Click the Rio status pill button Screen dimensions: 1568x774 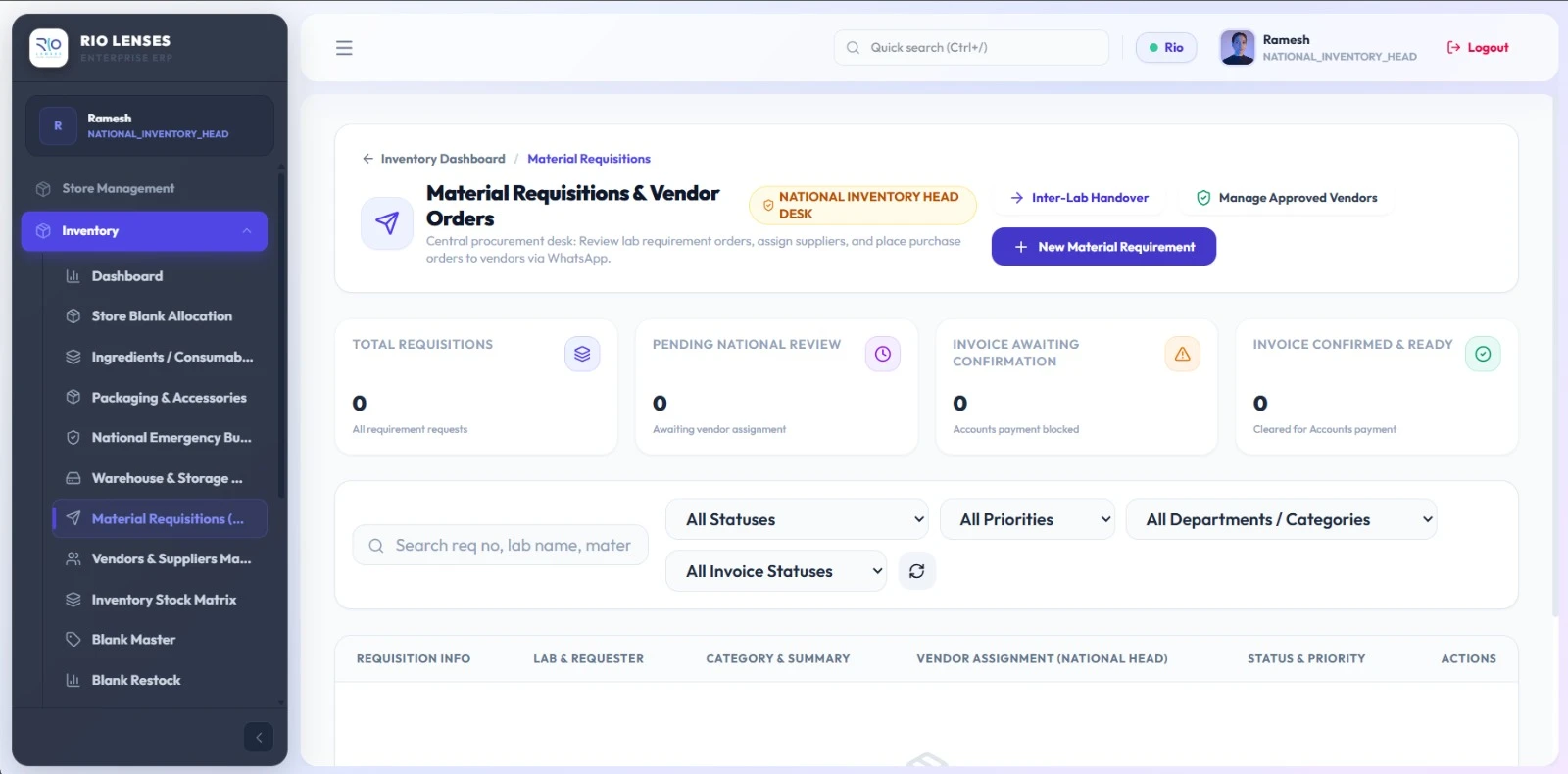(x=1166, y=47)
